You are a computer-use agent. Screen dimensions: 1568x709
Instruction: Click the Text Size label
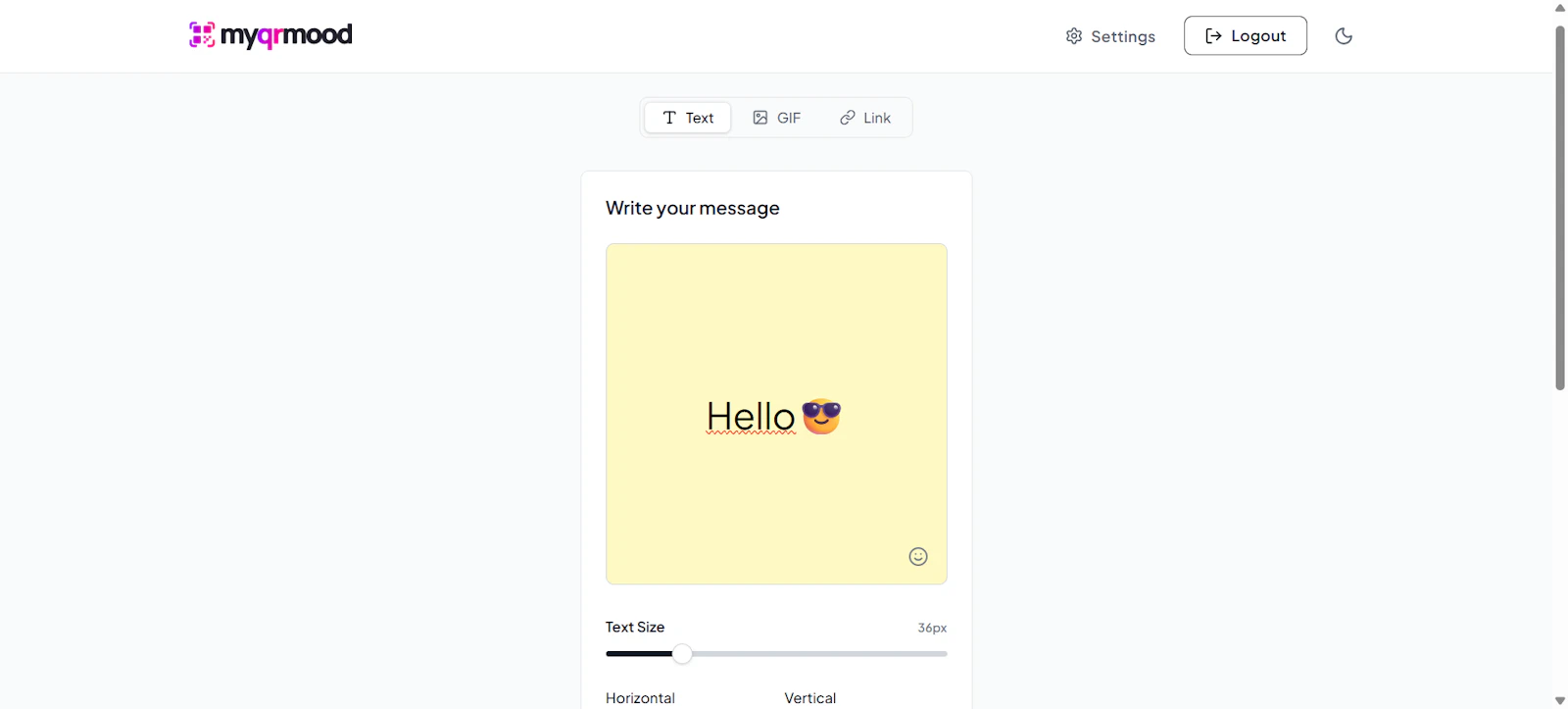click(635, 627)
